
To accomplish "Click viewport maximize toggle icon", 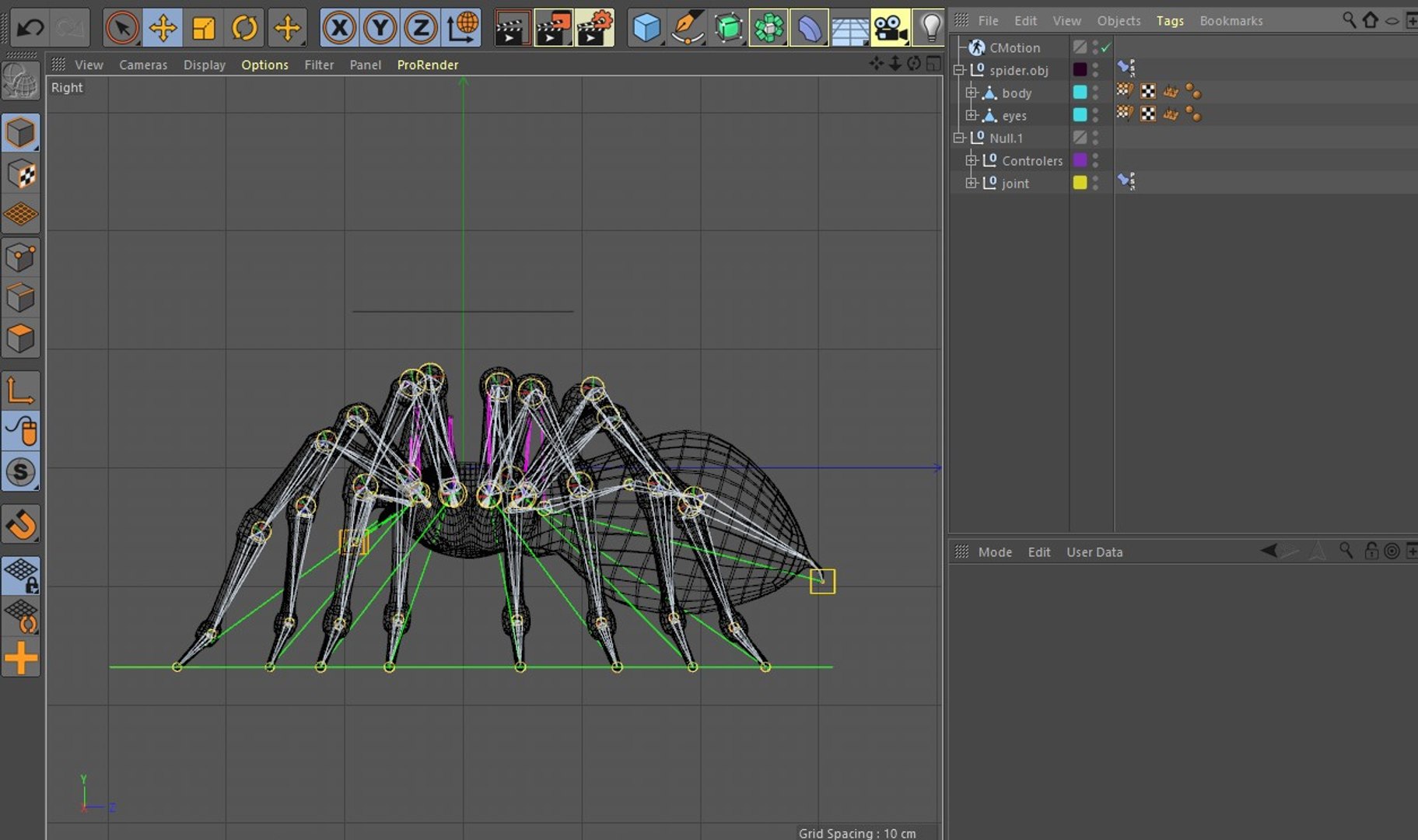I will click(x=933, y=65).
